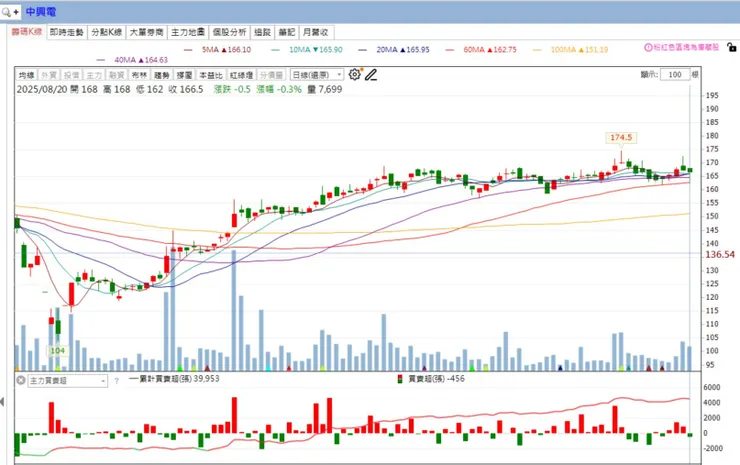Image resolution: width=740 pixels, height=465 pixels.
Task: Click the 20MA ▲165.95 value
Action: pyautogui.click(x=403, y=50)
